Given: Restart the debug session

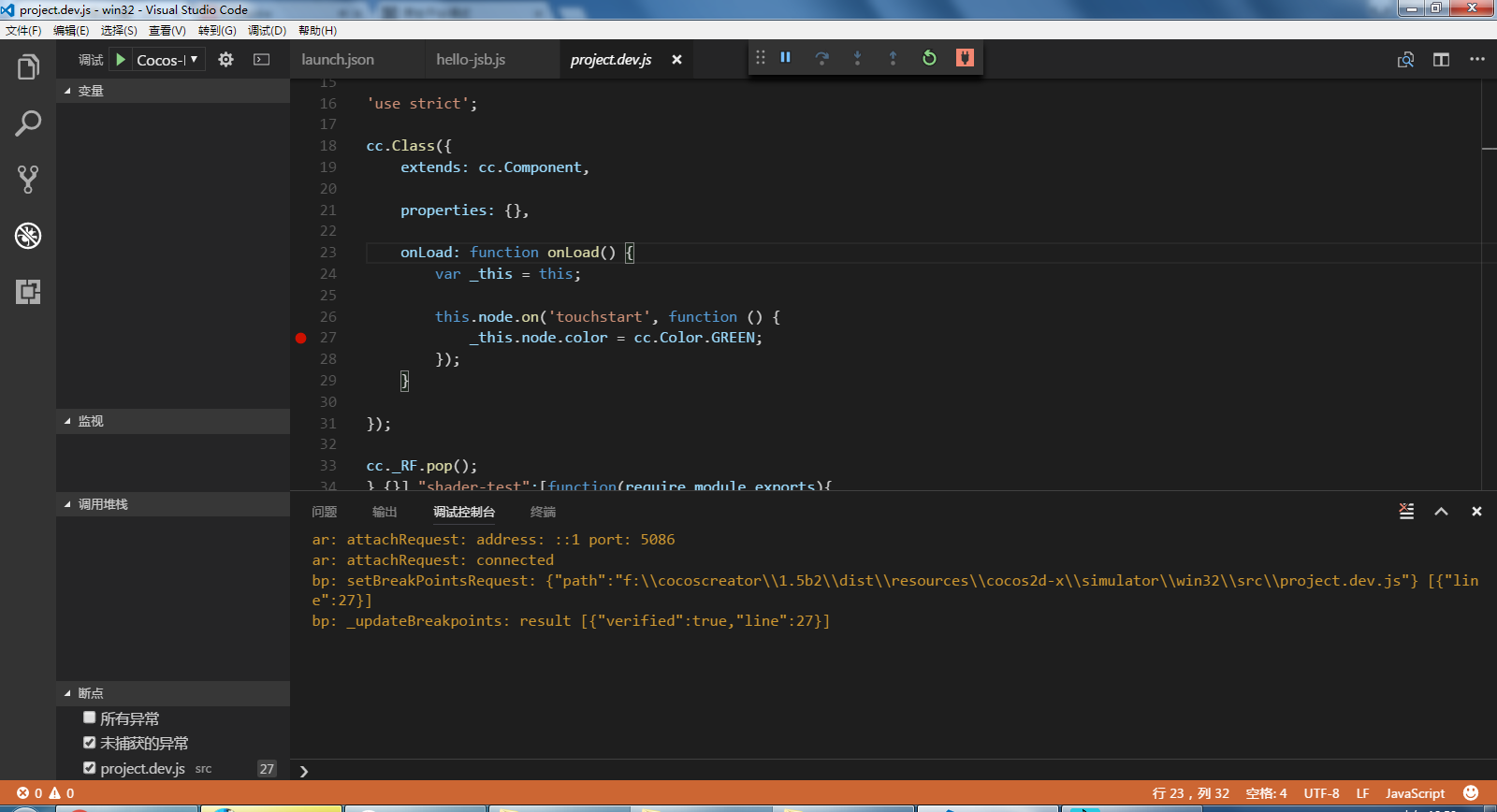Looking at the screenshot, I should click(929, 58).
